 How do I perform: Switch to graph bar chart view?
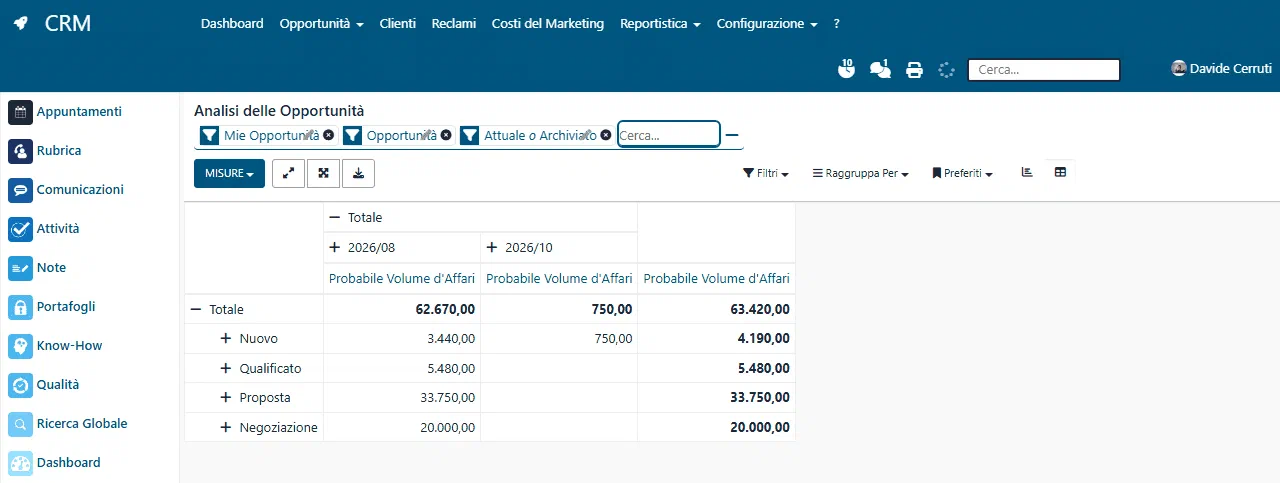coord(1027,172)
